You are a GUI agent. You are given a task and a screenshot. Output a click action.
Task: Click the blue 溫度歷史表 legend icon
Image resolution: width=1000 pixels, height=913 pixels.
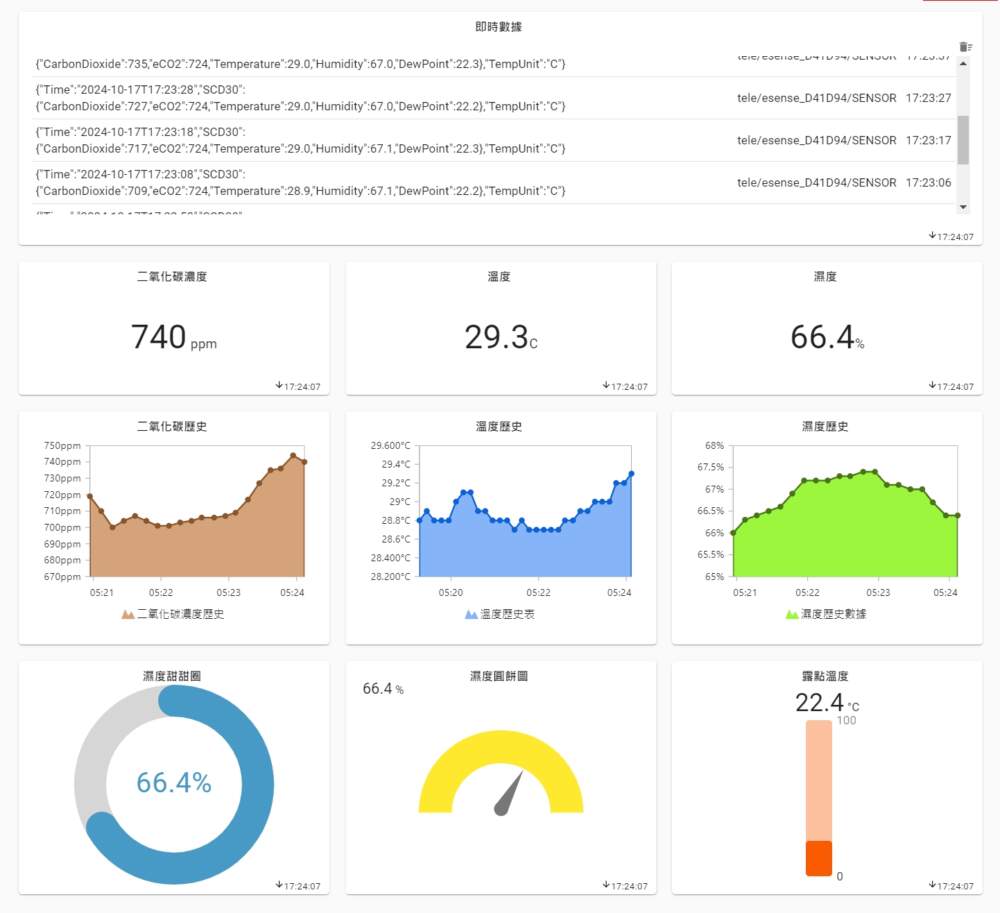tap(471, 614)
